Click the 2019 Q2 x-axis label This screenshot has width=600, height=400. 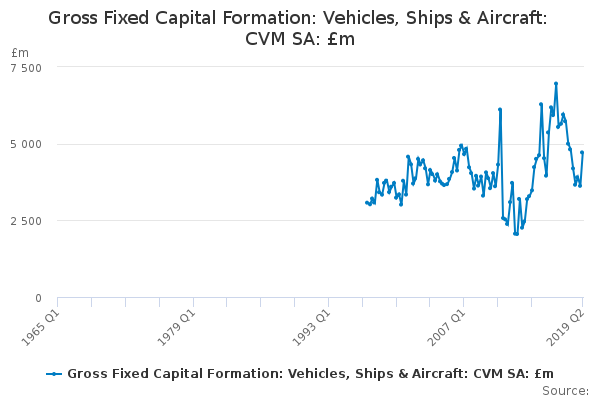point(567,327)
